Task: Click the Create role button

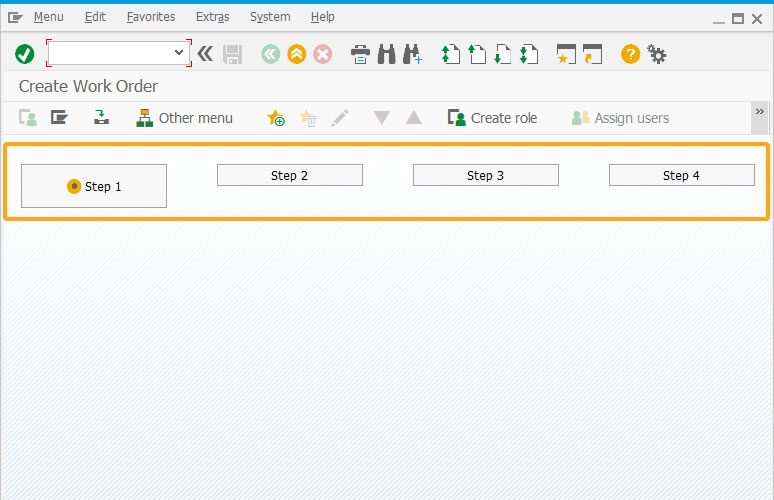Action: click(x=492, y=118)
